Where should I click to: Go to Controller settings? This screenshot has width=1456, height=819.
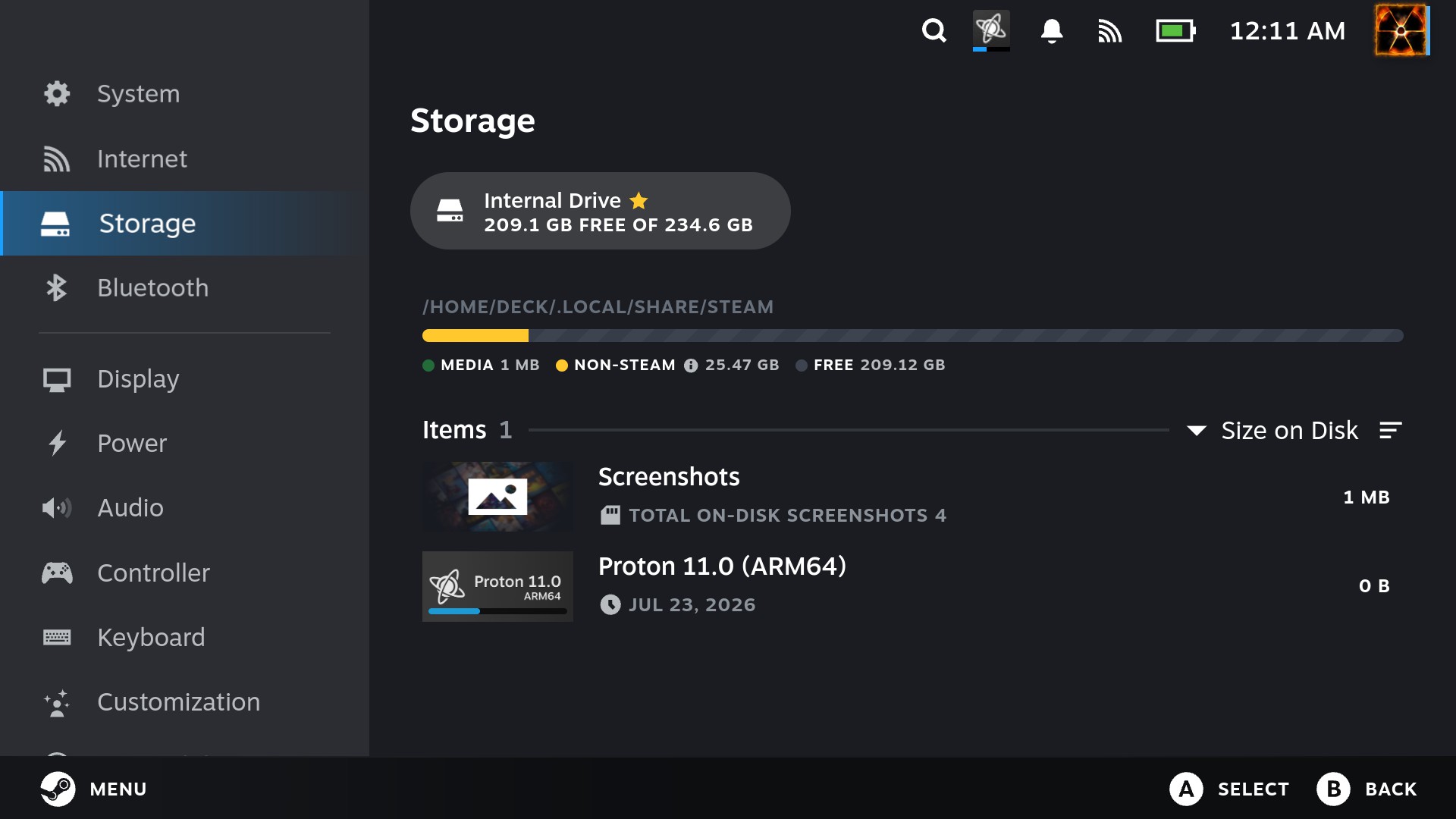tap(184, 573)
